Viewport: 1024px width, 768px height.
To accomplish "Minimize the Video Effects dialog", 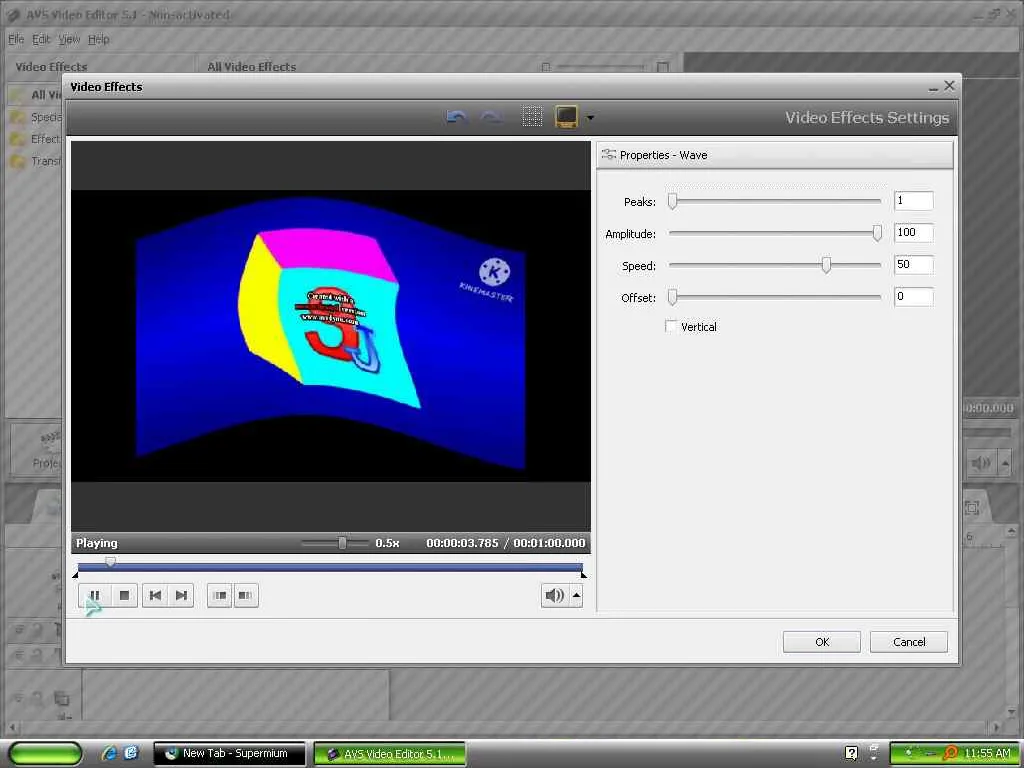I will (x=933, y=87).
